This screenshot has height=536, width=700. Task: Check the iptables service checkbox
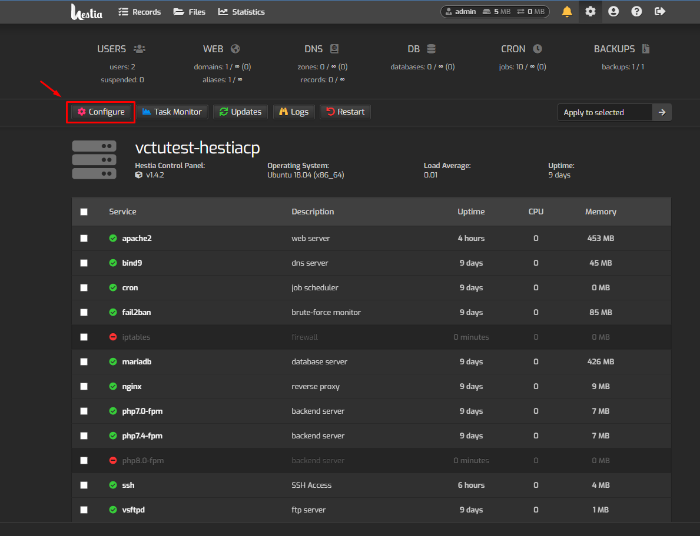[84, 337]
